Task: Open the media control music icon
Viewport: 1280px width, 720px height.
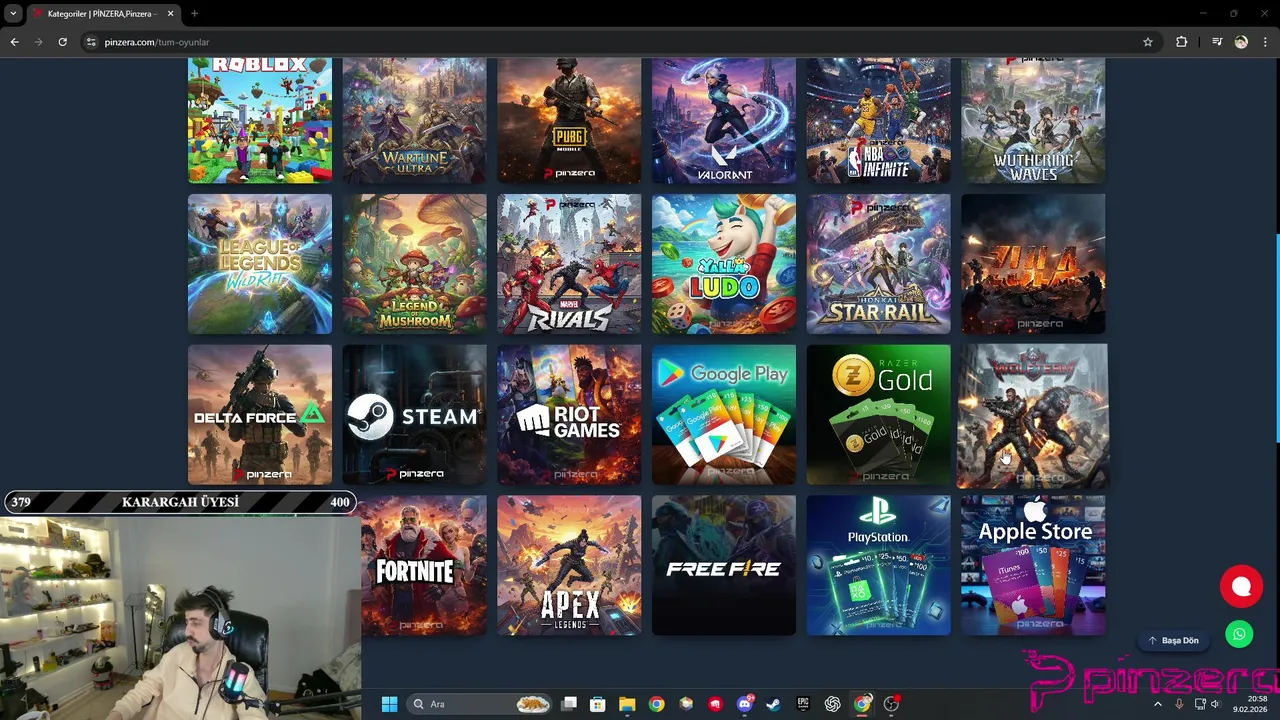Action: pos(1217,42)
